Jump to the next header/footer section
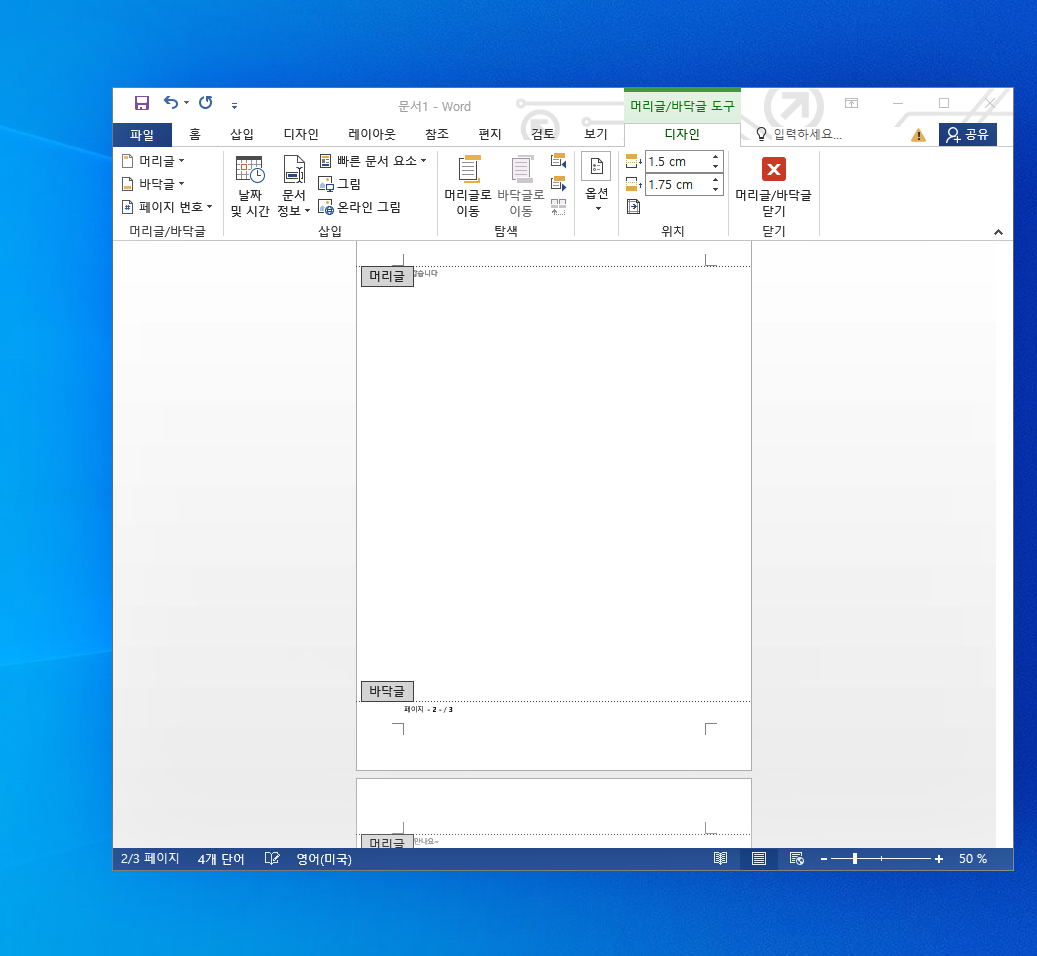This screenshot has height=956, width=1037. tap(558, 183)
